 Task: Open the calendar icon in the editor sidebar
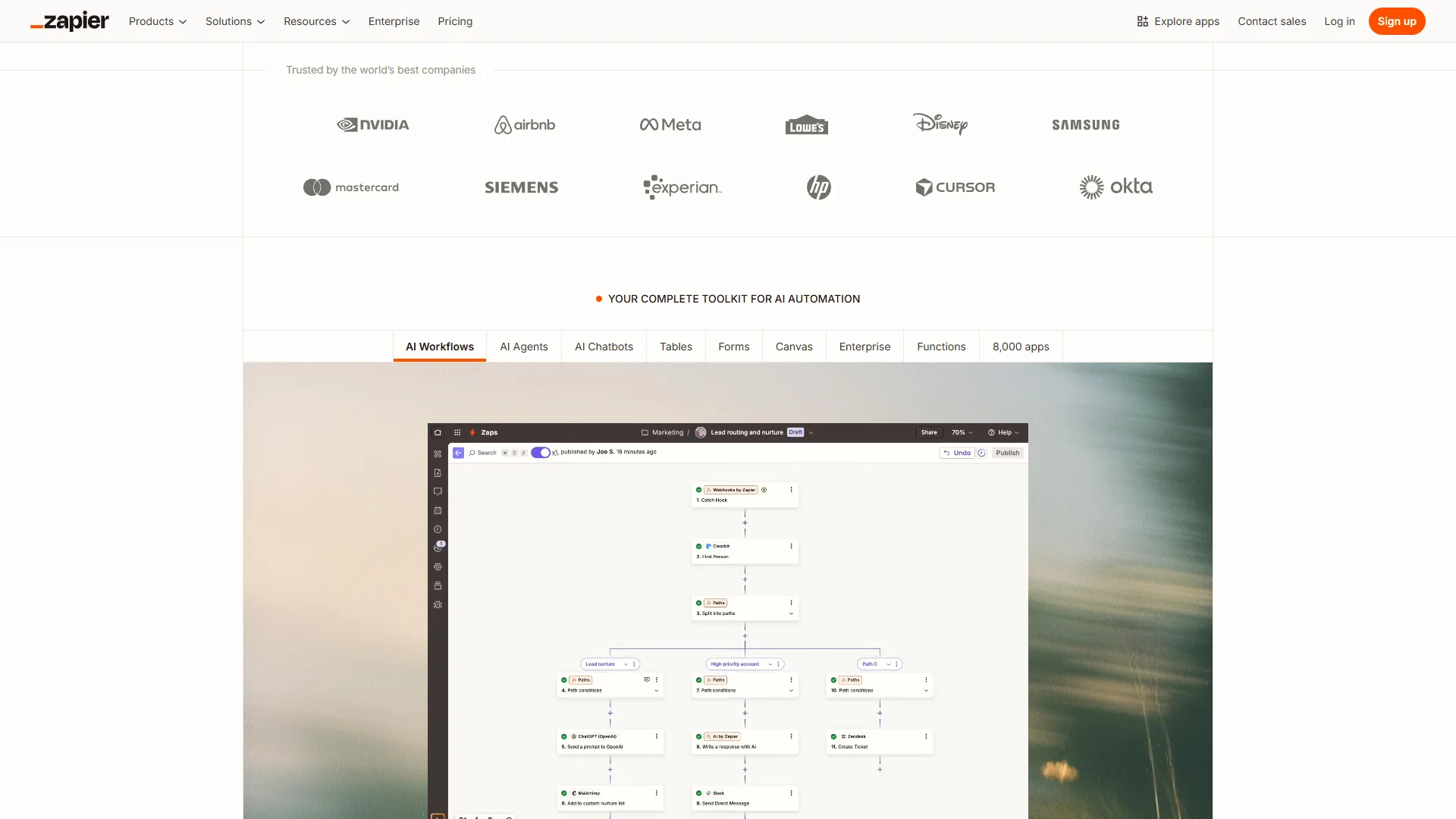[x=438, y=510]
